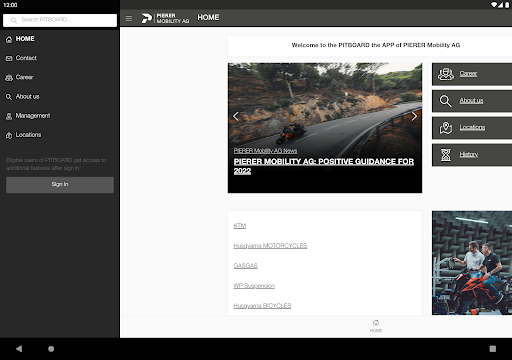Open Management from the sidebar

point(33,116)
